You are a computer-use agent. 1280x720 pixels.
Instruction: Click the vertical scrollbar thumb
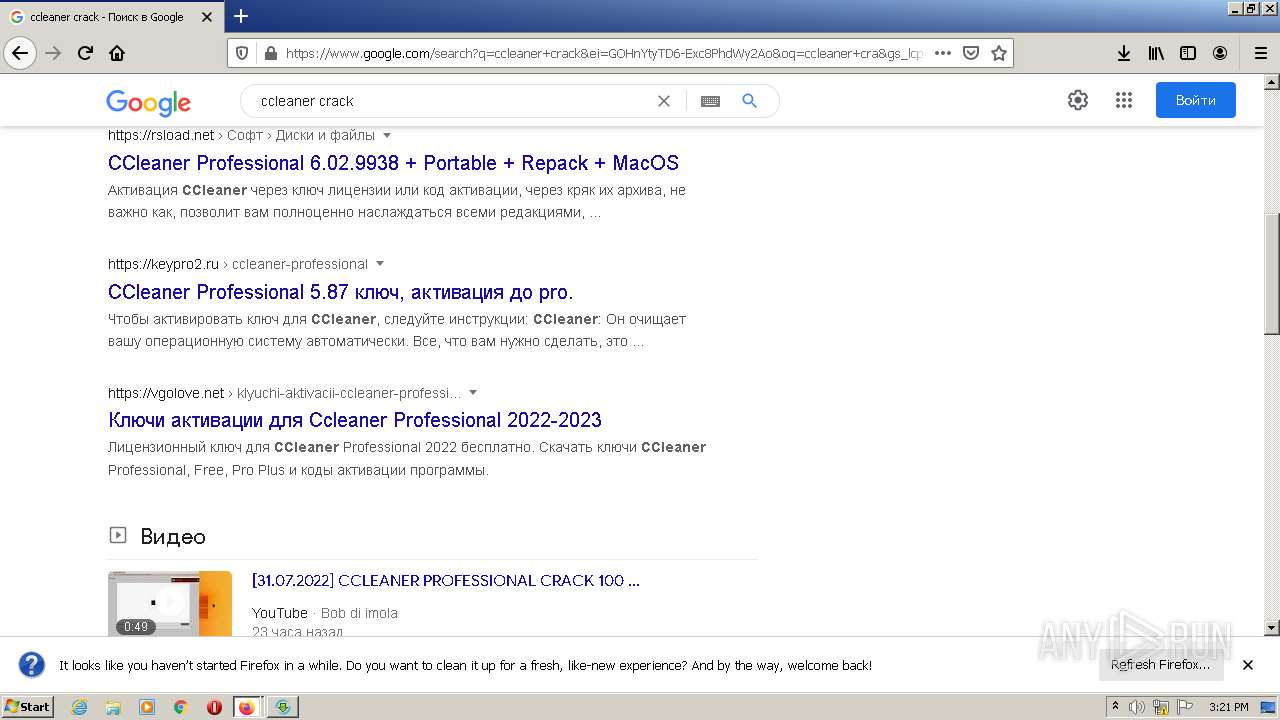pos(1272,274)
